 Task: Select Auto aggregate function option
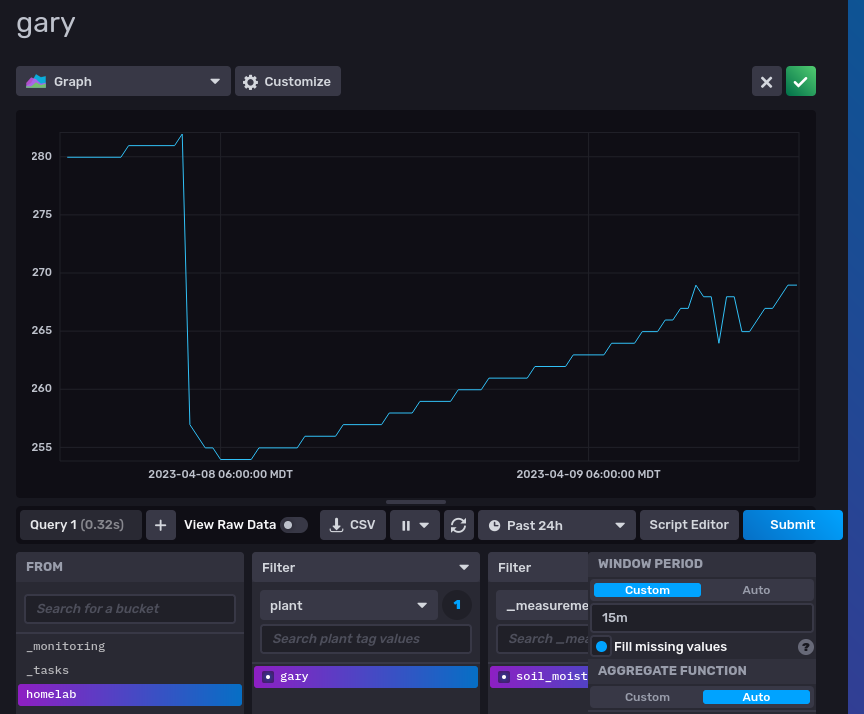coord(756,697)
